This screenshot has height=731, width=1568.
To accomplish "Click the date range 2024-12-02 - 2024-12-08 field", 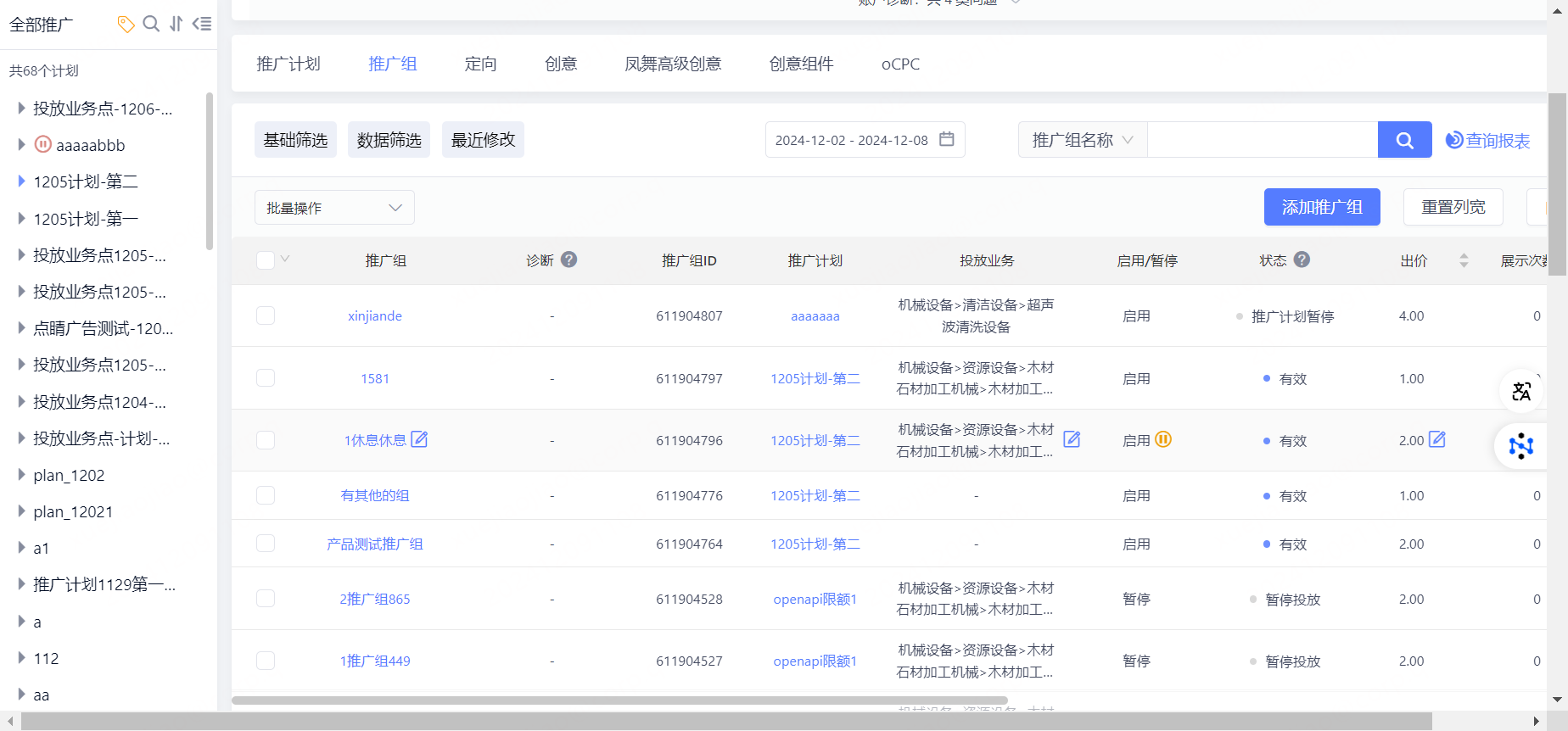I will tap(865, 140).
